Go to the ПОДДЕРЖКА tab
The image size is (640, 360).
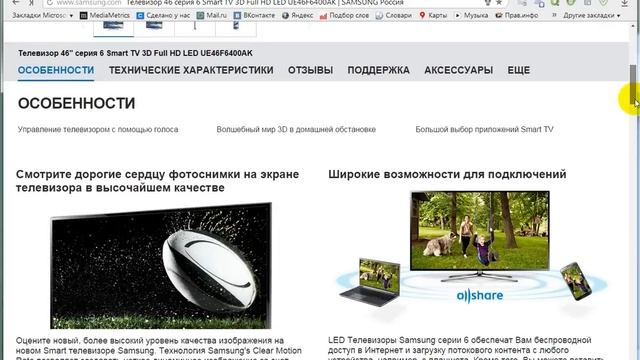[x=378, y=70]
